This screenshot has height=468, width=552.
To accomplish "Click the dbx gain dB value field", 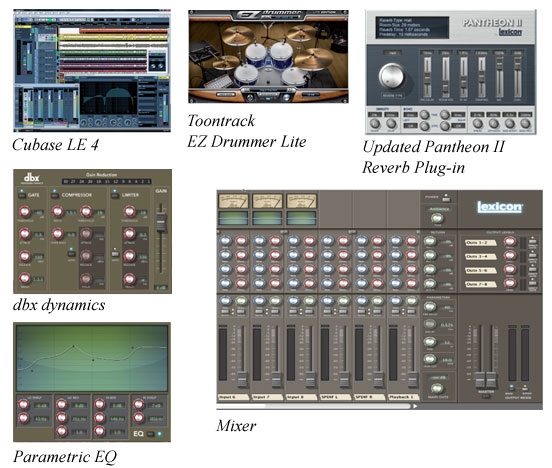I will 161,288.
